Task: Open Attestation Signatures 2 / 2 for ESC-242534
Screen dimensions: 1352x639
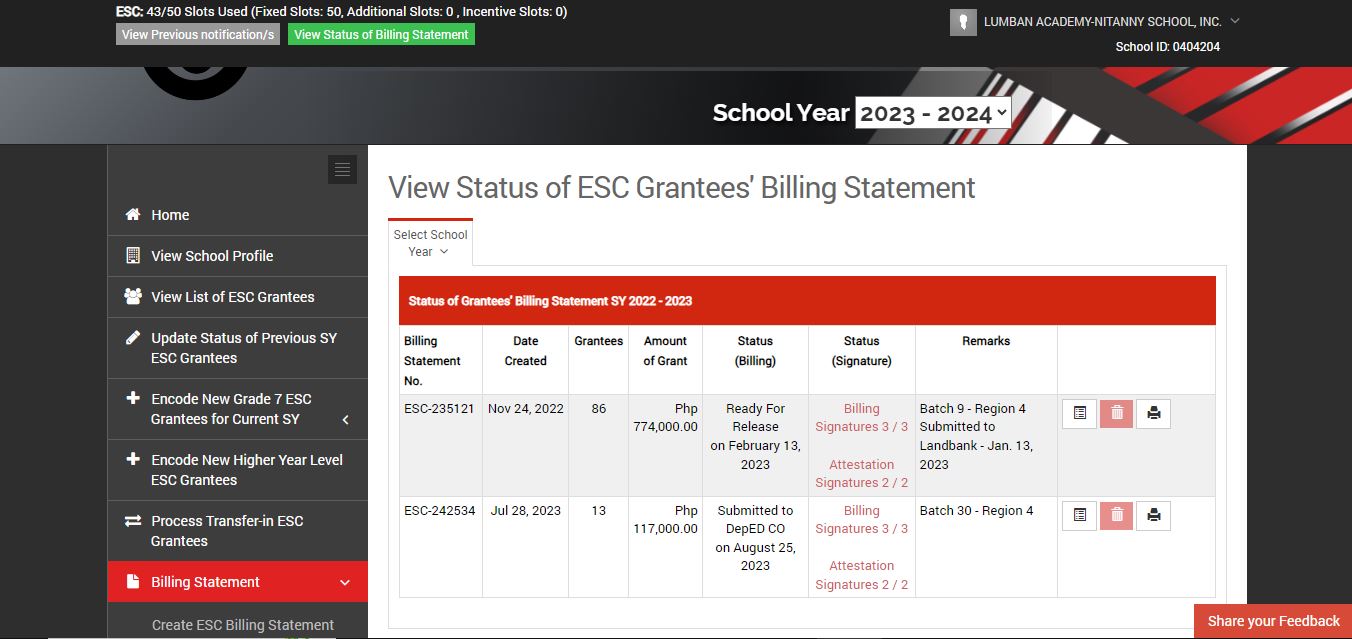Action: [x=861, y=575]
